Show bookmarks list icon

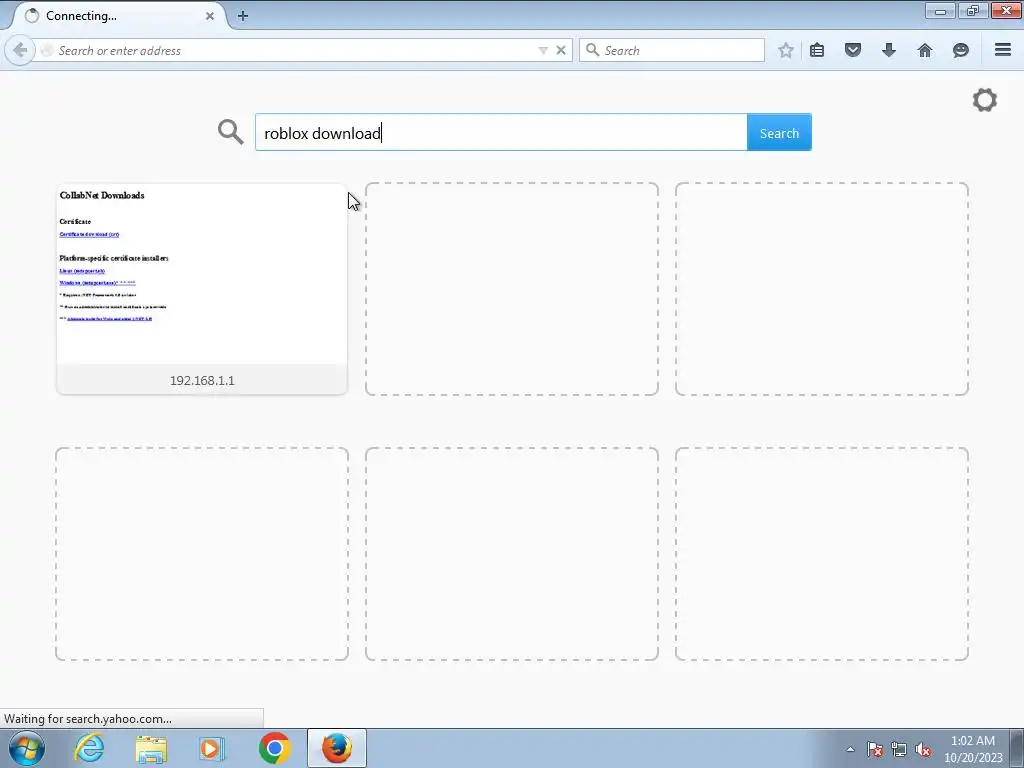click(x=817, y=50)
